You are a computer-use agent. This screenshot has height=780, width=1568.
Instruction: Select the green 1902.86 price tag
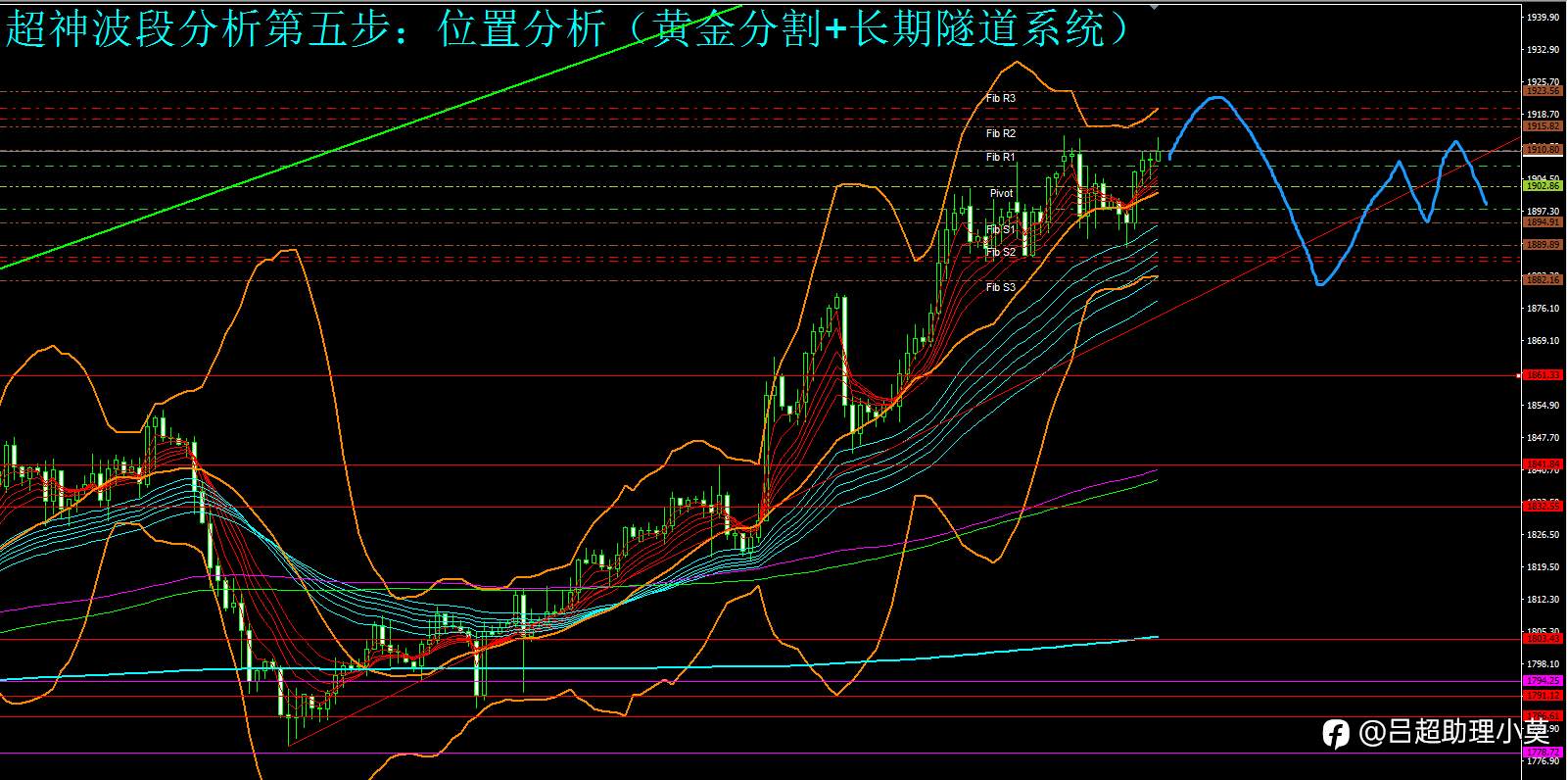point(1543,185)
